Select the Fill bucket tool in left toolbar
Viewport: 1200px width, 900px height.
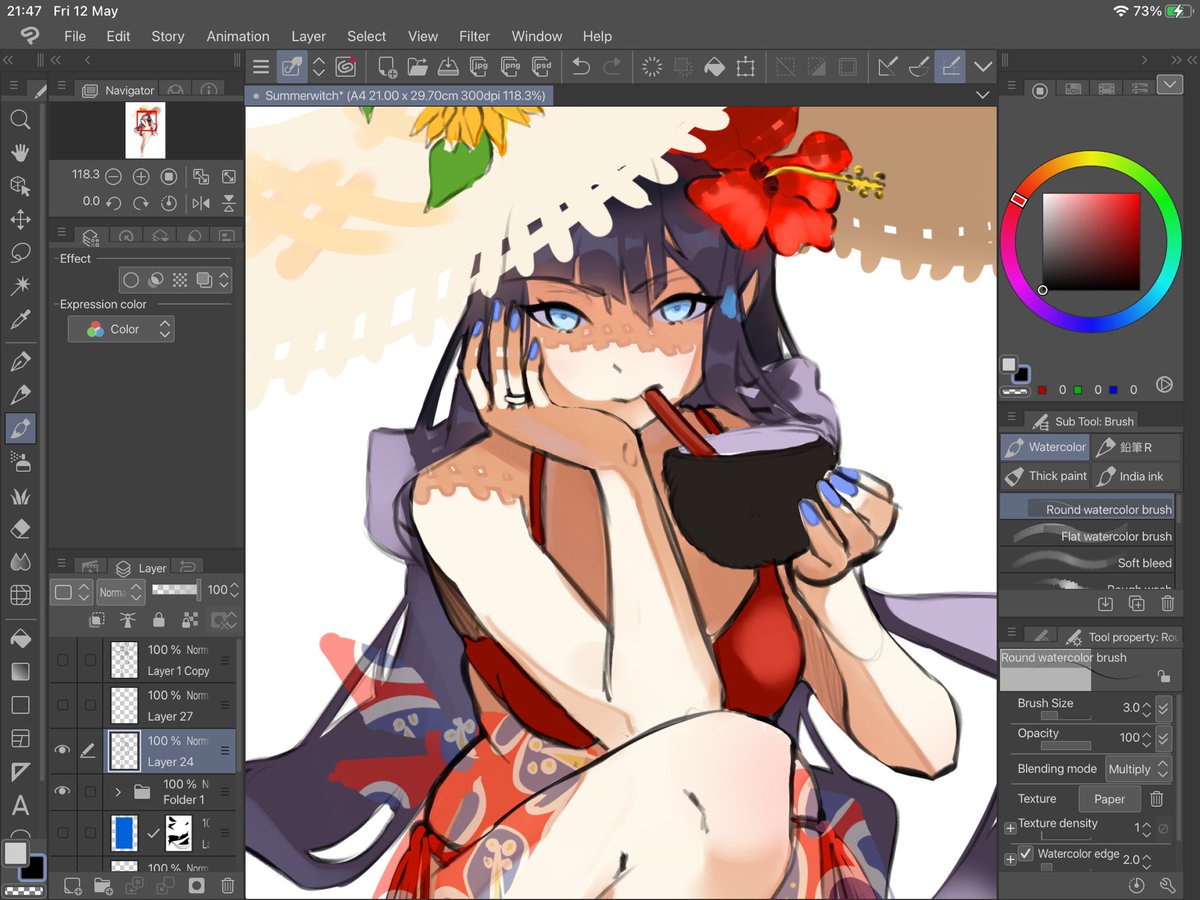(20, 638)
